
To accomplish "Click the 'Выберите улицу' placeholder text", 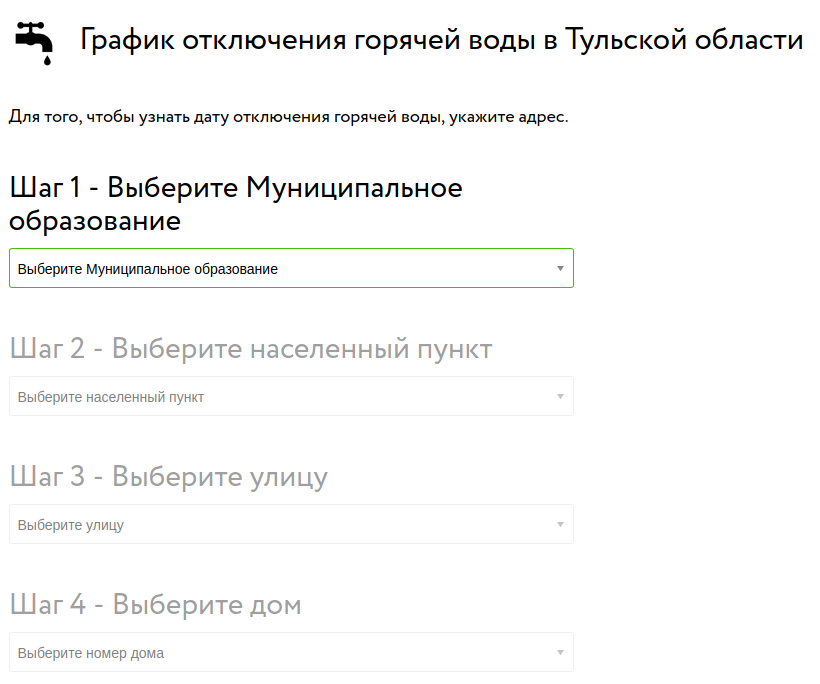I will [x=71, y=525].
